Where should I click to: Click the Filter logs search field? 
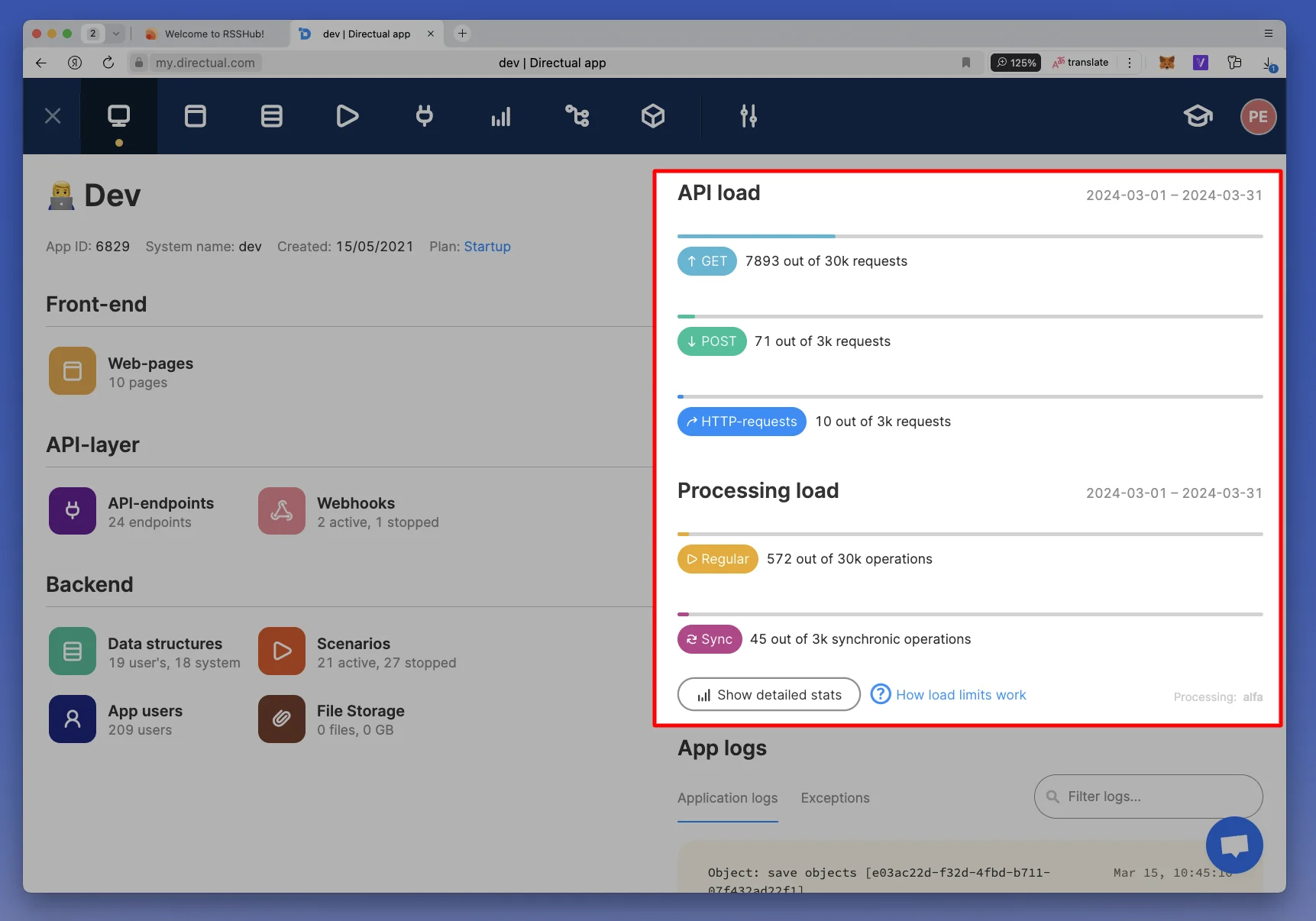click(1148, 797)
